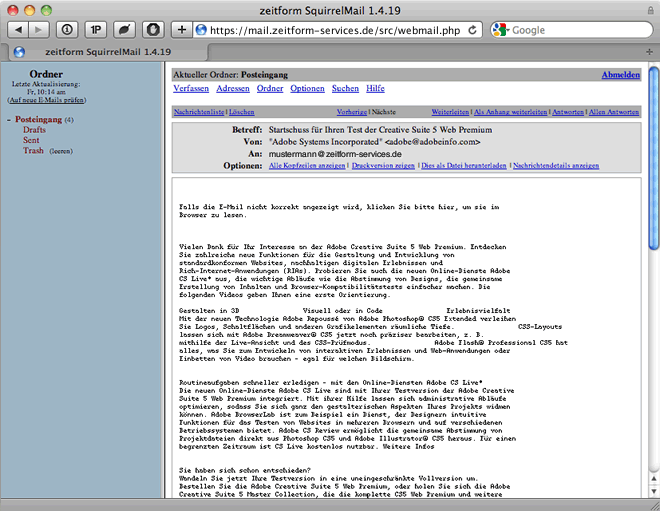Click the circled-1 info toolbar icon
Image resolution: width=660 pixels, height=511 pixels.
[67, 30]
